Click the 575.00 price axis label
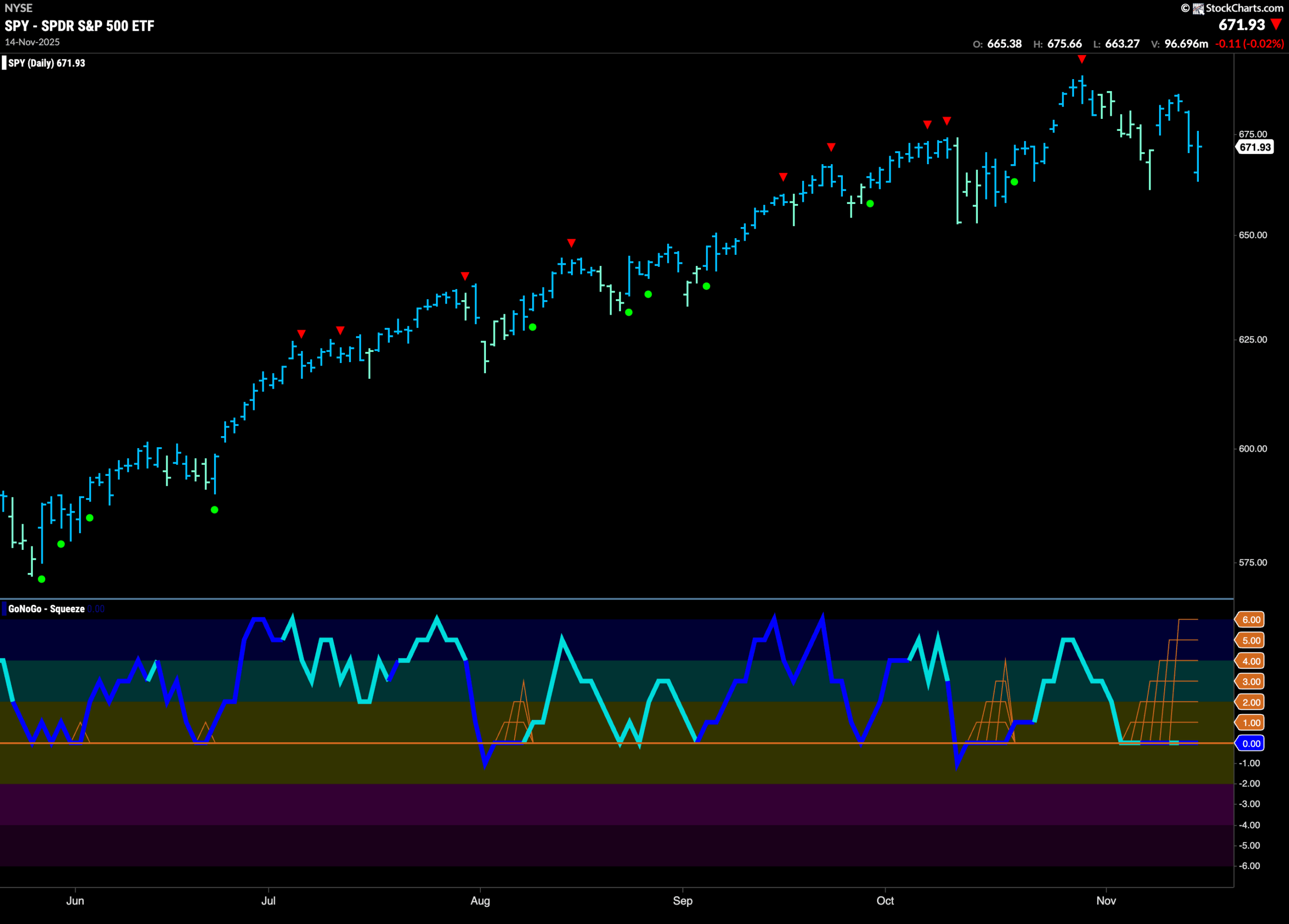 coord(1253,562)
